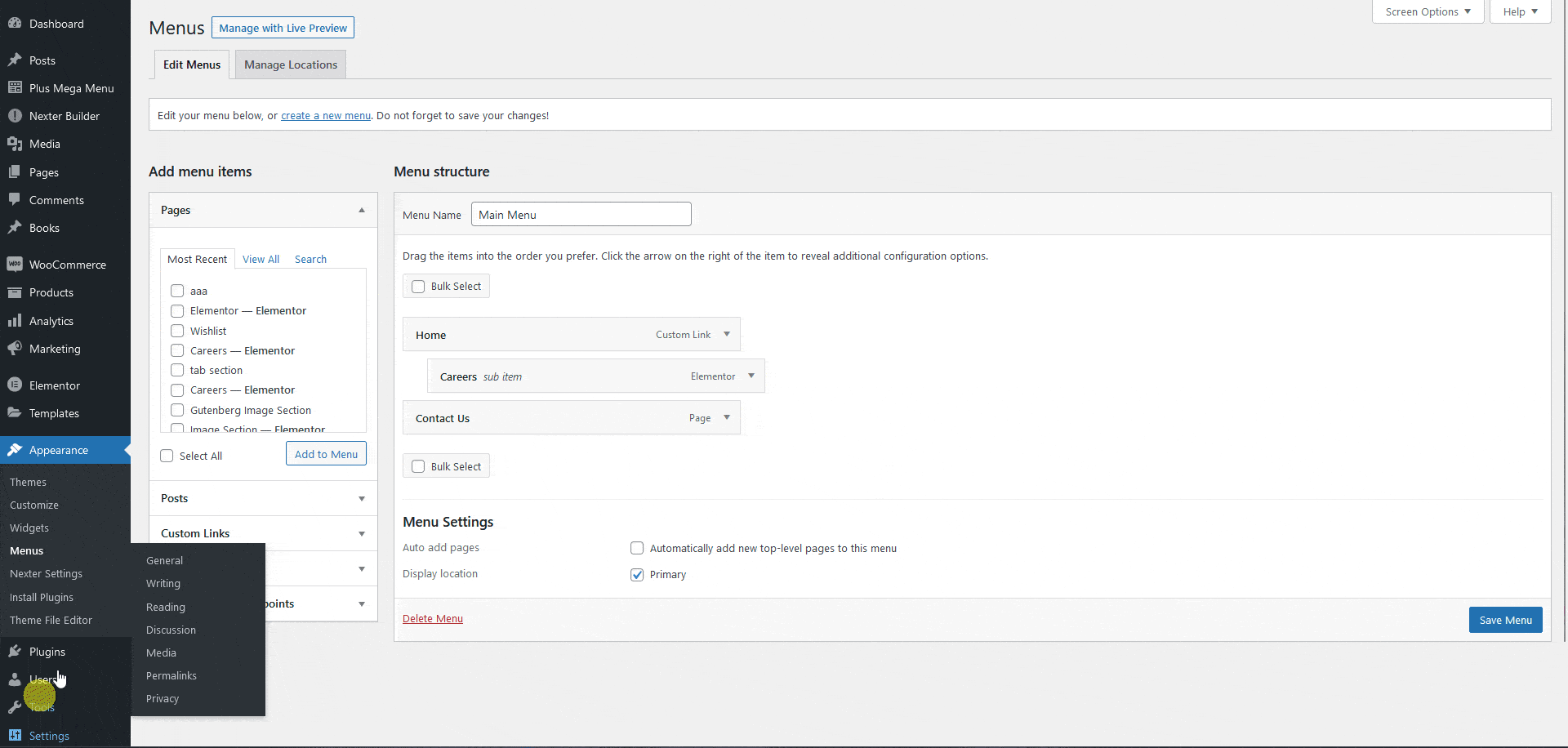Switch to the Manage Locations tab
1568x748 pixels.
point(290,65)
